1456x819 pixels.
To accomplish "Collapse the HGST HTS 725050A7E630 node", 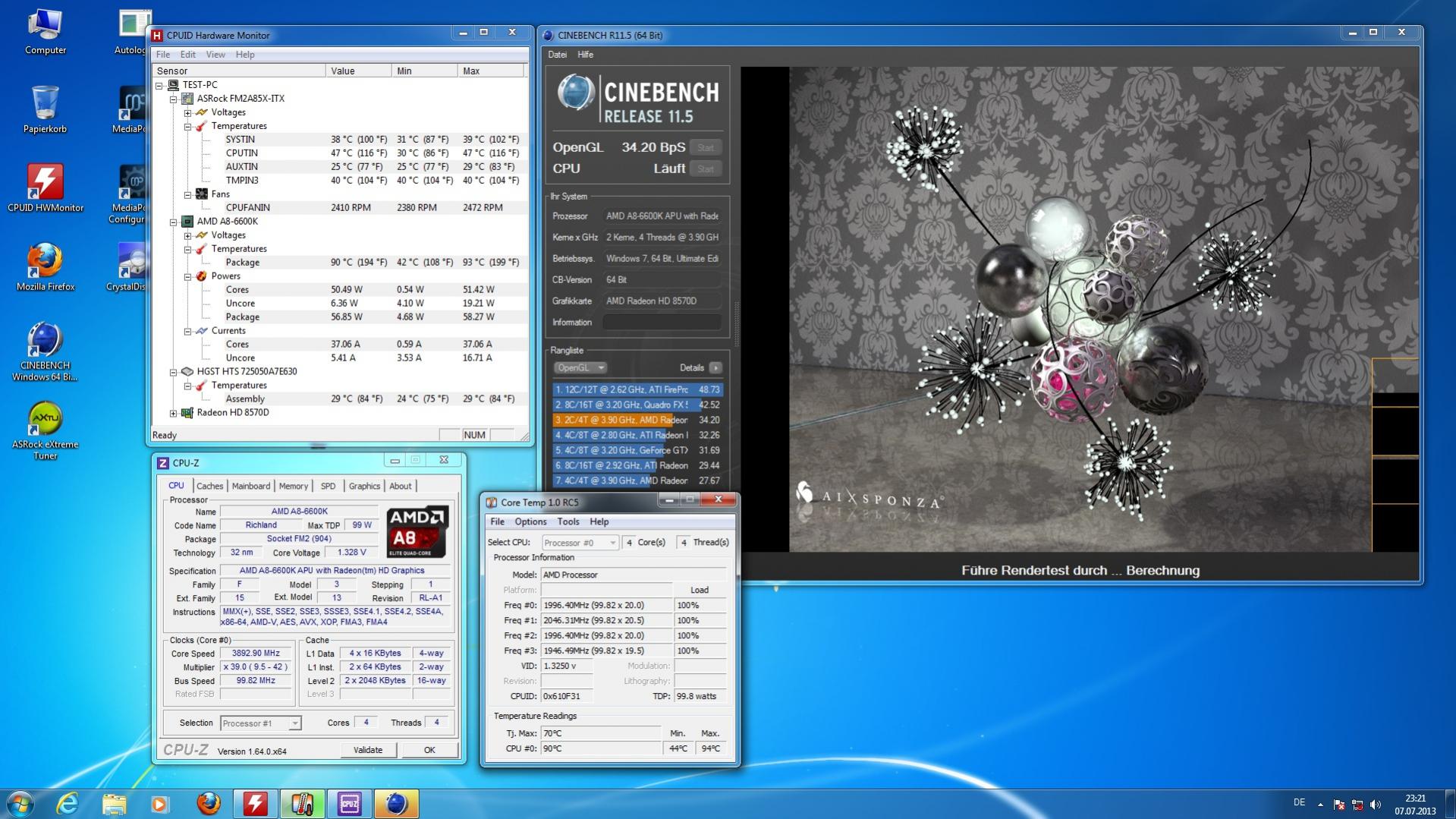I will click(174, 372).
